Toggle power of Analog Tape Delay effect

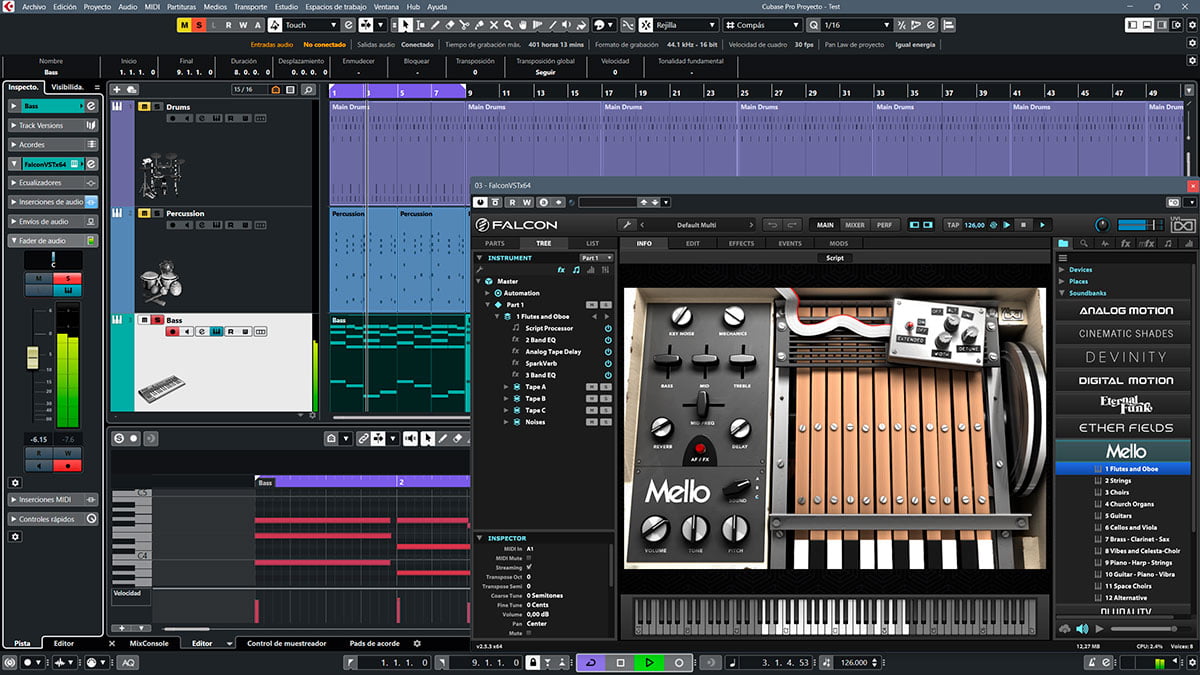607,351
